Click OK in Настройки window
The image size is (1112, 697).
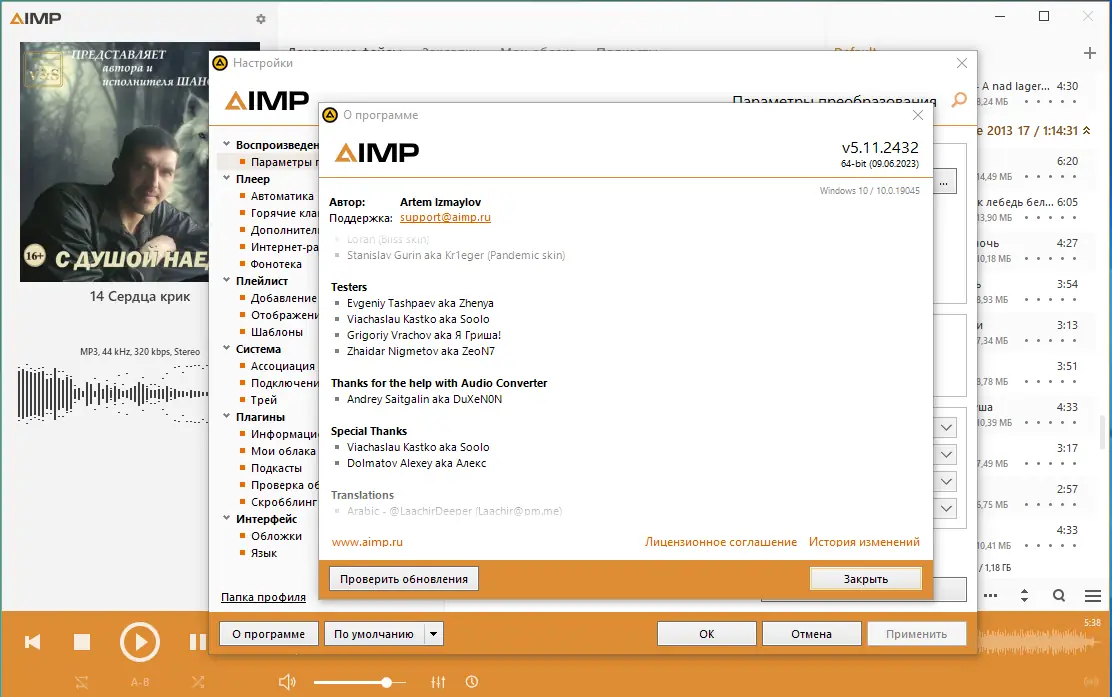point(706,634)
